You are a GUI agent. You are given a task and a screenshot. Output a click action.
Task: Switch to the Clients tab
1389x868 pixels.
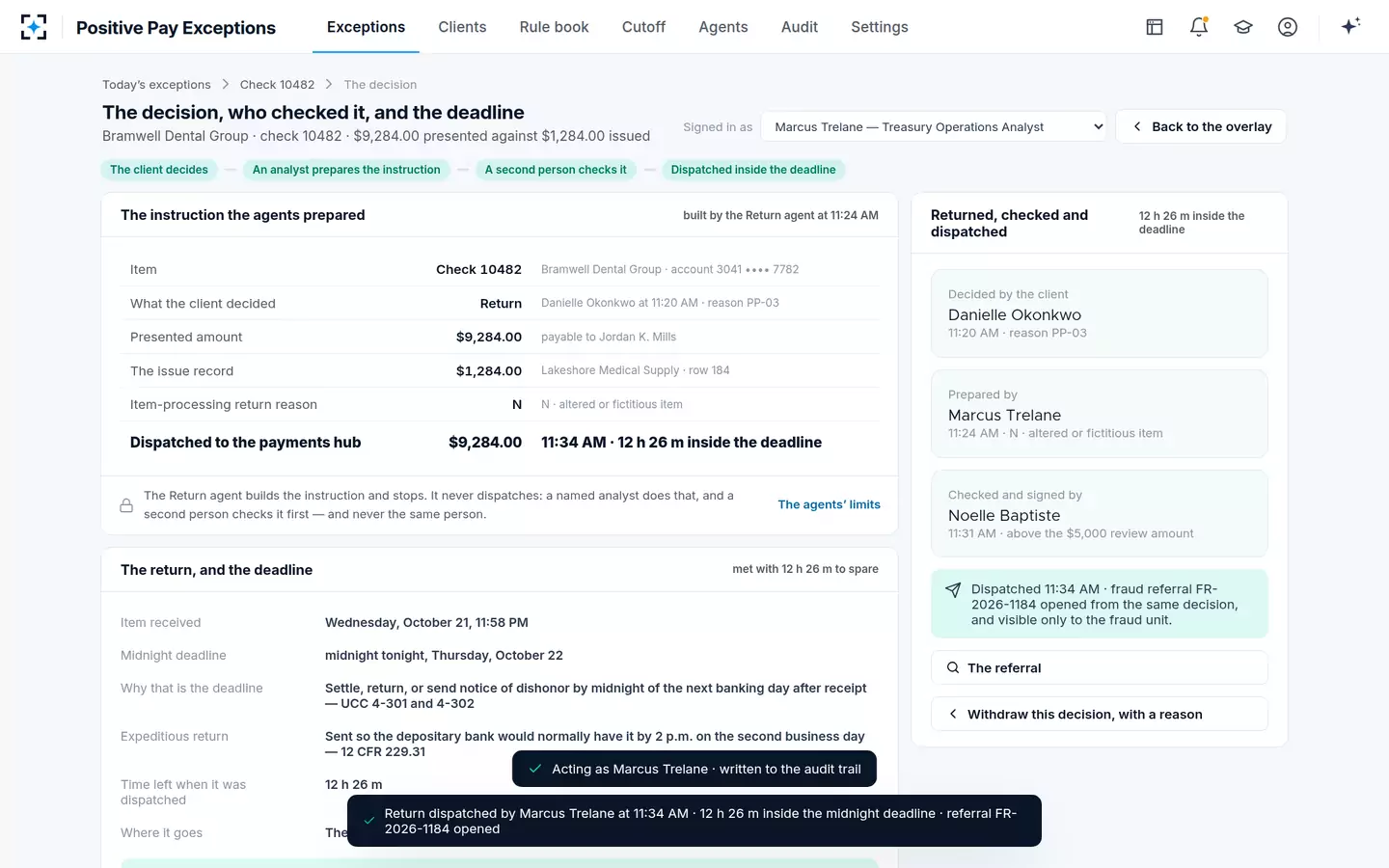click(x=462, y=27)
